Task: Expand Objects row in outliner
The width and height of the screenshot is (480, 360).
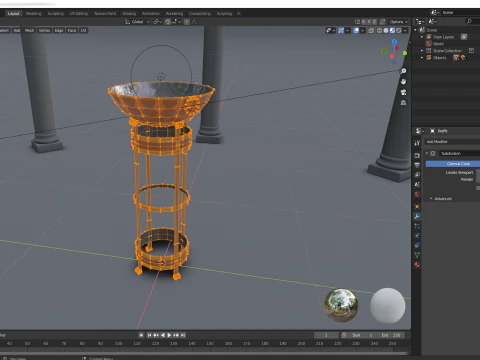Action: point(422,58)
